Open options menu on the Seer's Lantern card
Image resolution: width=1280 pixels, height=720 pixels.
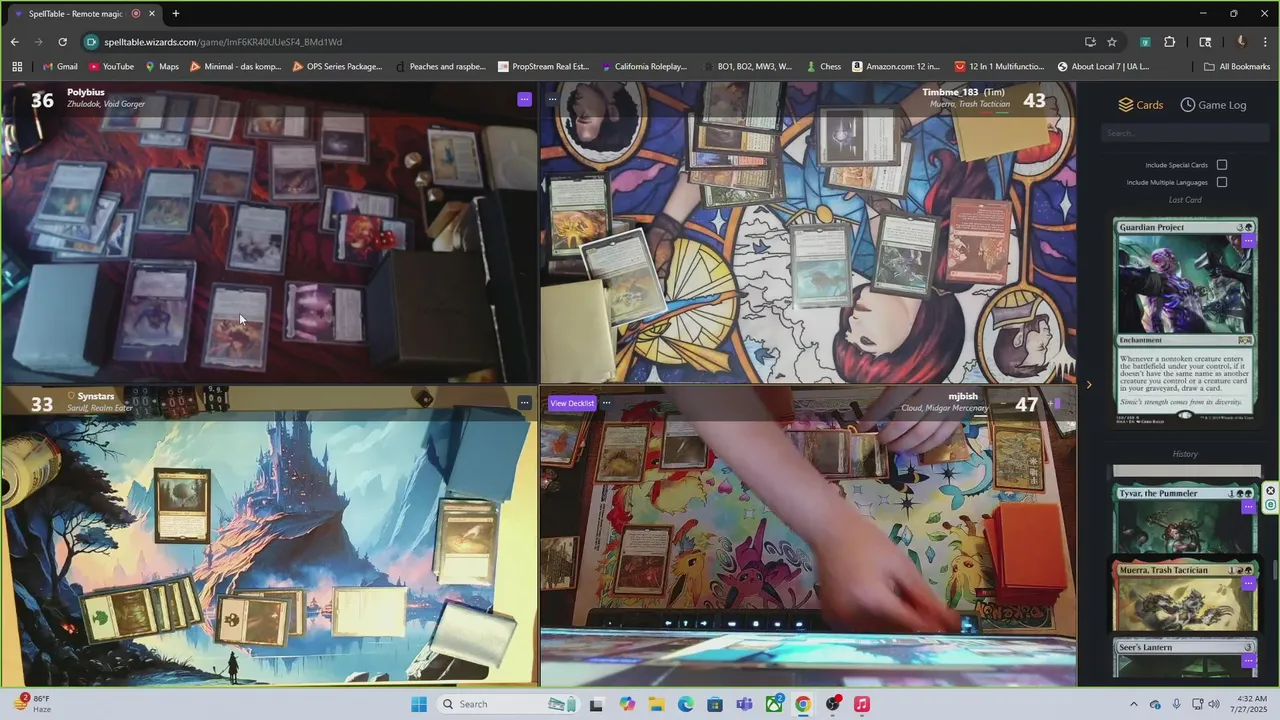click(1248, 661)
